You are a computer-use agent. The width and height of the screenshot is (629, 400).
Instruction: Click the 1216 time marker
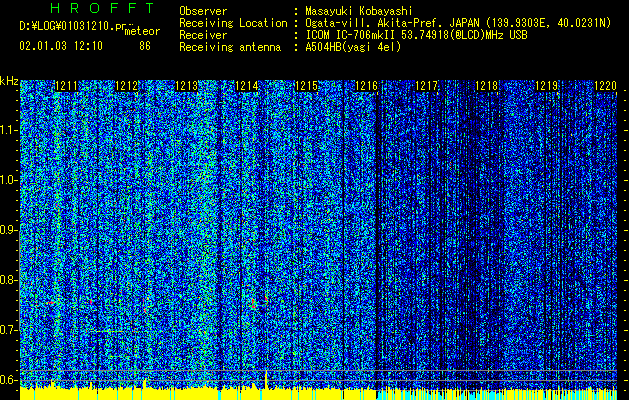[x=367, y=86]
